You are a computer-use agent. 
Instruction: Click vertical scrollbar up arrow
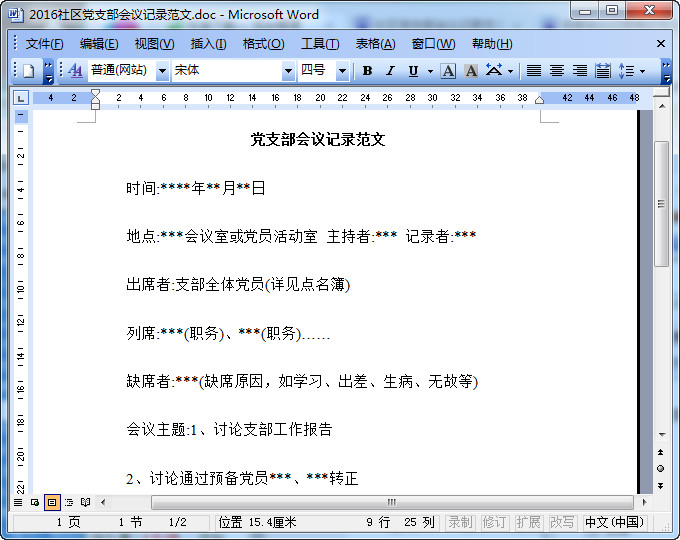tap(661, 106)
